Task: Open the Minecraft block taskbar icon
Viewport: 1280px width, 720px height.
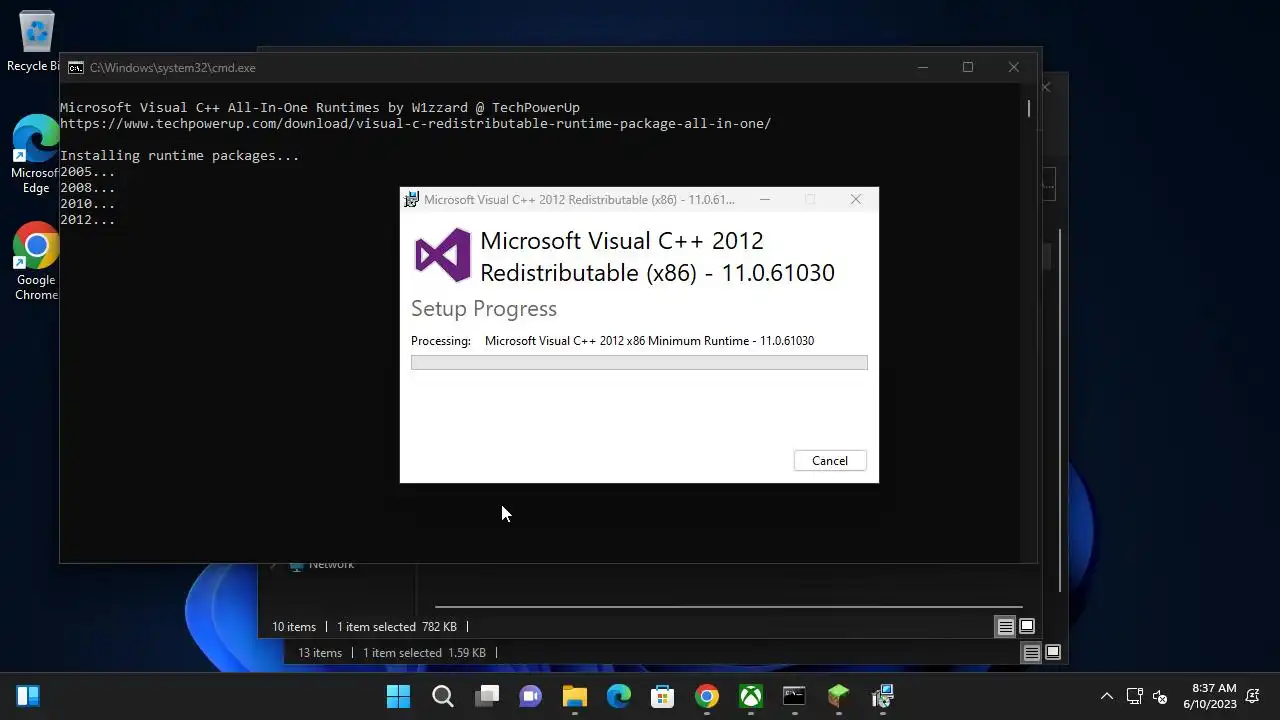Action: point(838,696)
